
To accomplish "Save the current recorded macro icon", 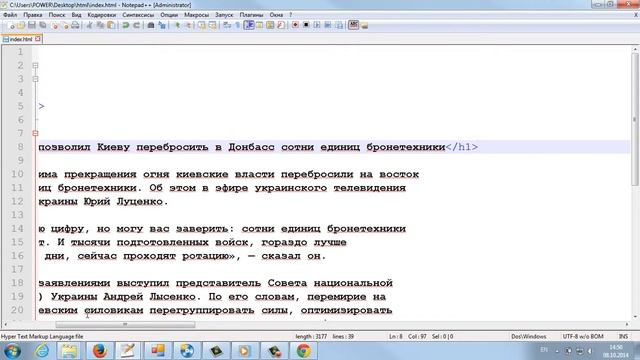I will [x=339, y=25].
